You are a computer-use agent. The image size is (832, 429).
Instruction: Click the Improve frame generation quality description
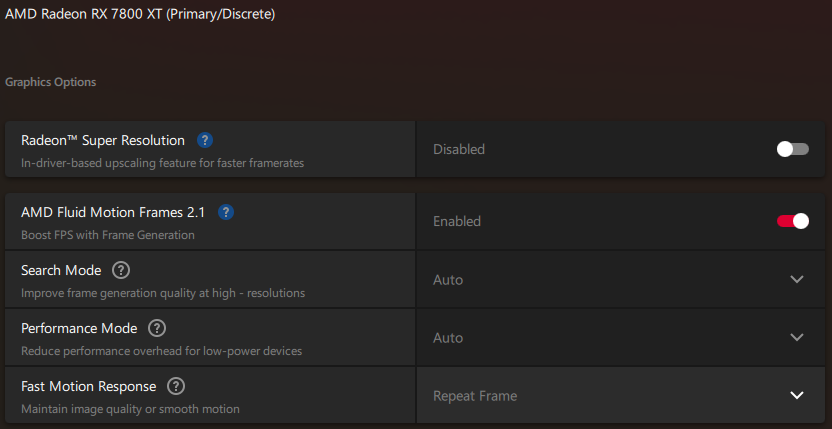click(x=163, y=293)
